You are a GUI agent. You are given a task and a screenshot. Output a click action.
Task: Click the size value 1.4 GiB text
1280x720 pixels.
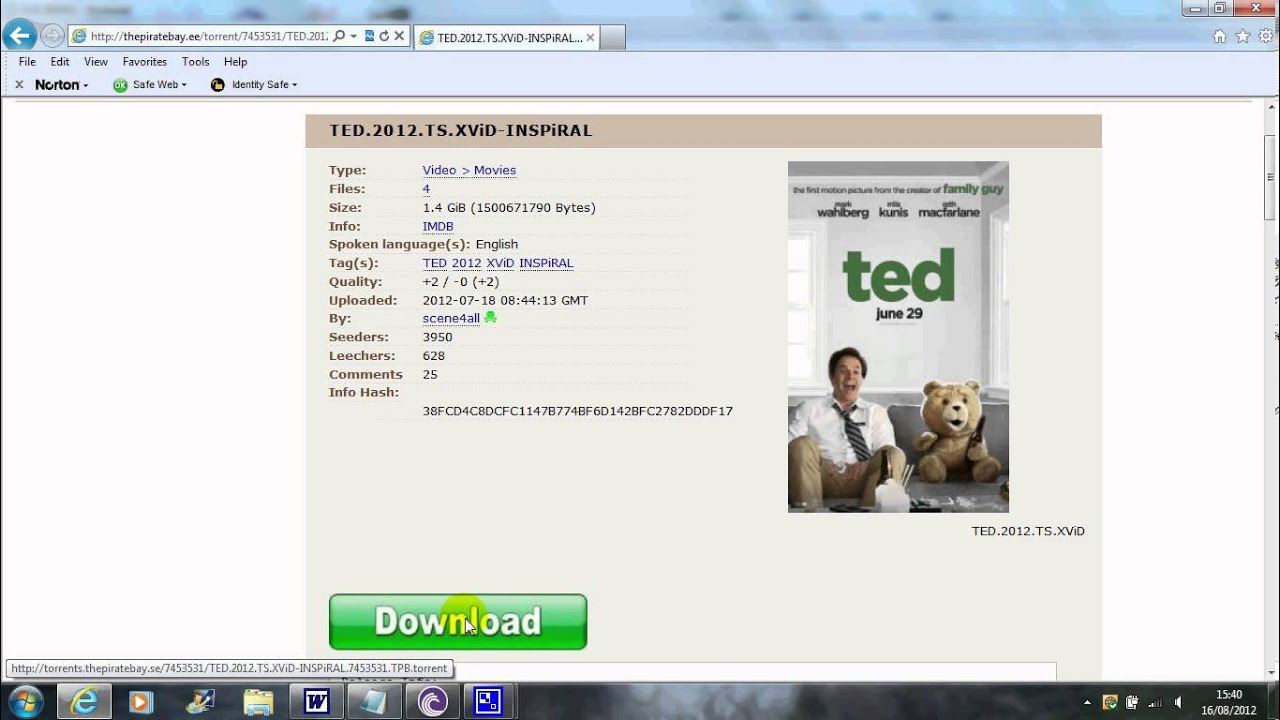[x=509, y=208]
